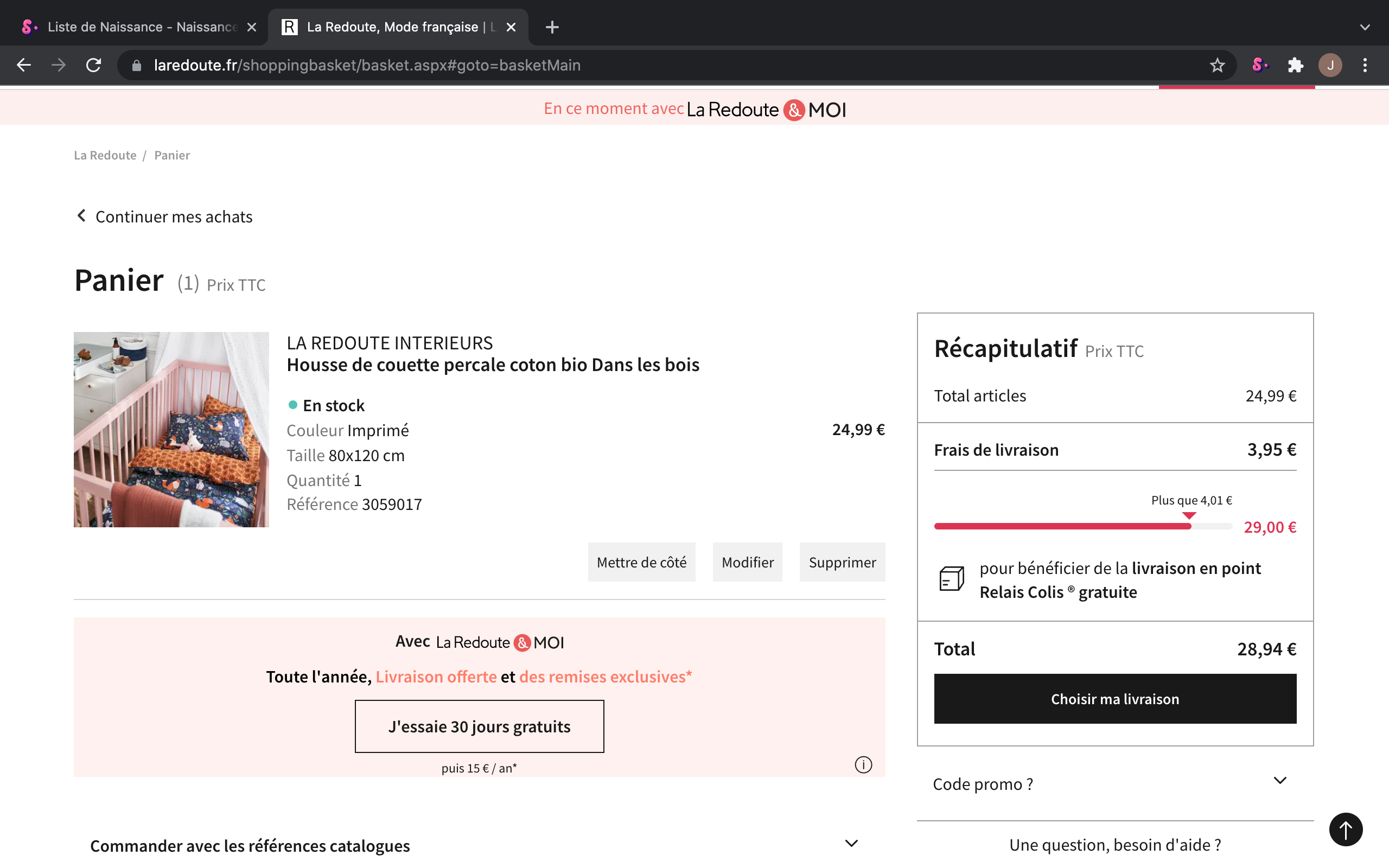
Task: Click the Code promo chevron arrow
Action: pos(1280,780)
